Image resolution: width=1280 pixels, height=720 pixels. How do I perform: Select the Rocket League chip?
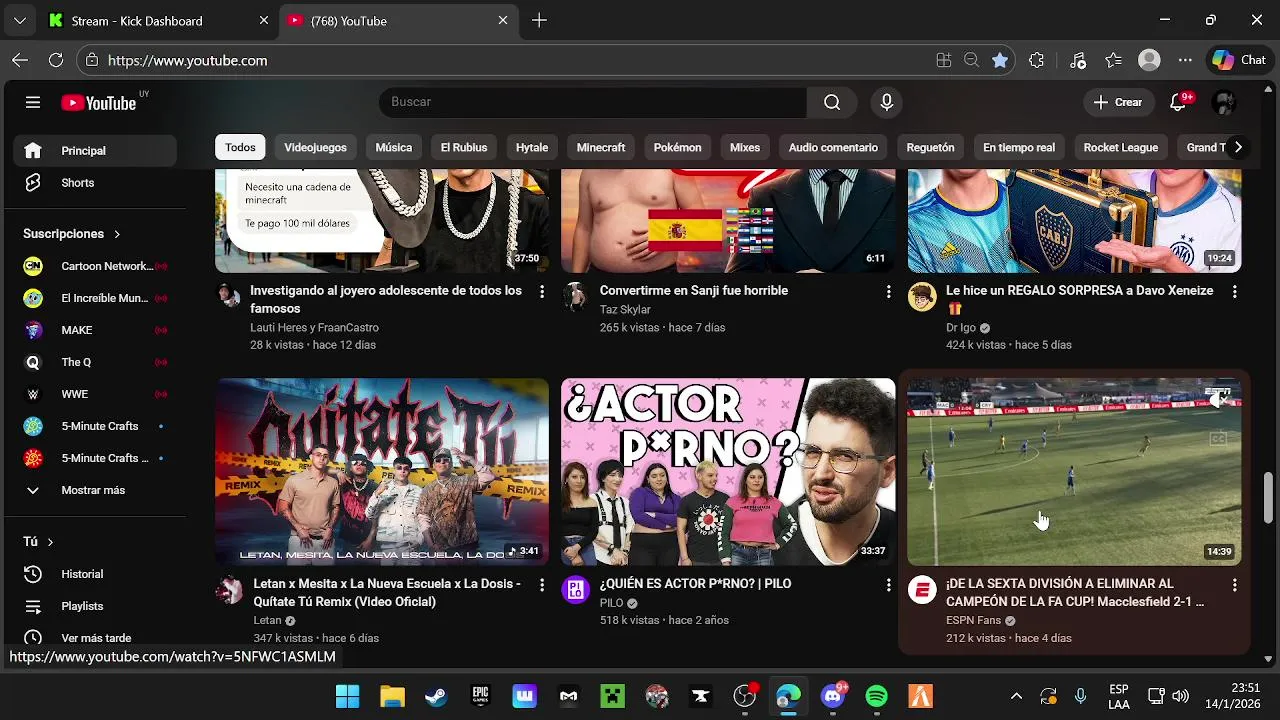pyautogui.click(x=1121, y=147)
